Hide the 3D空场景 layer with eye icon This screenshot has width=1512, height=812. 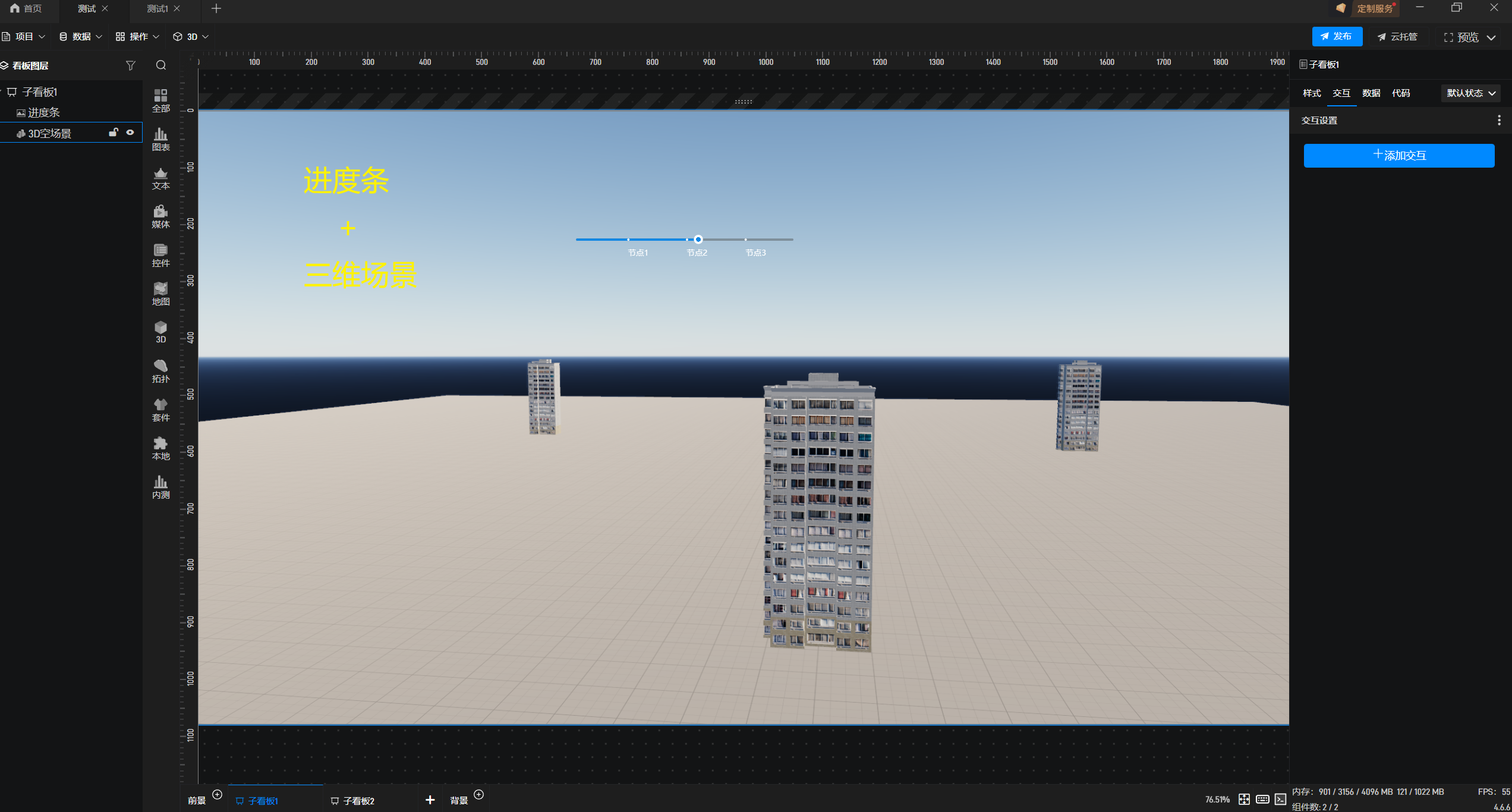(130, 133)
